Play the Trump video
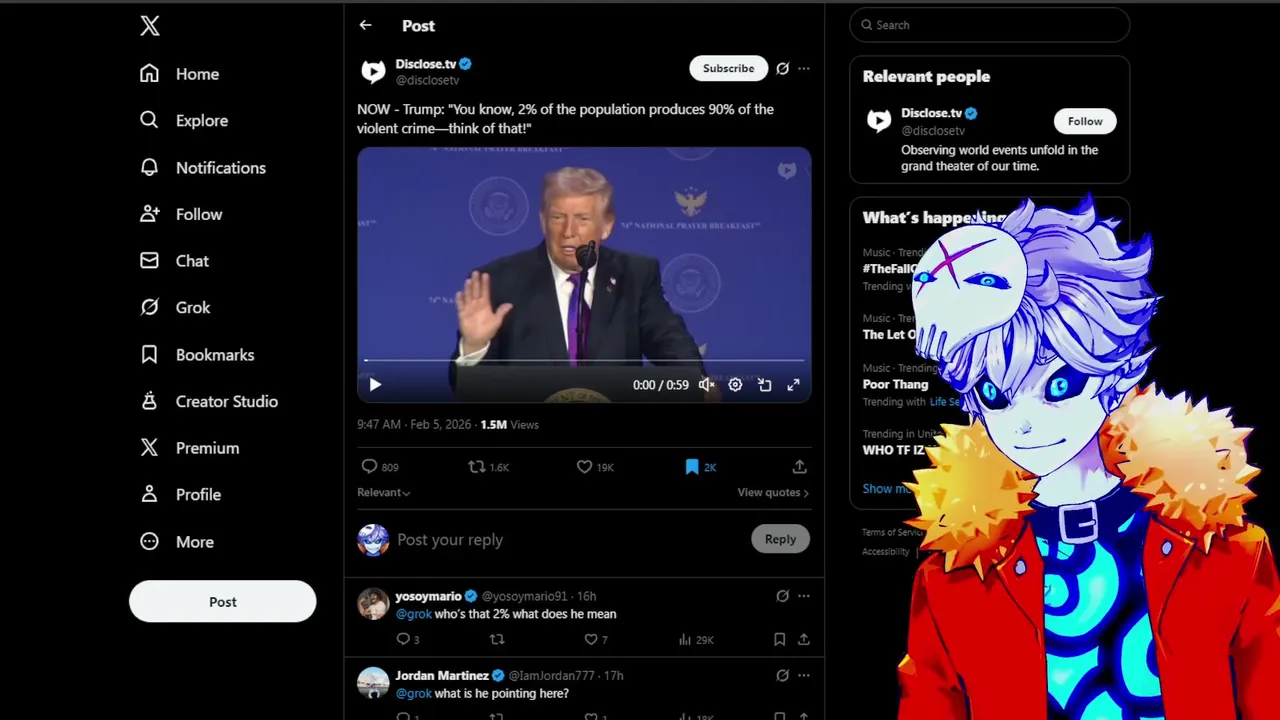This screenshot has width=1280, height=720. pyautogui.click(x=375, y=385)
